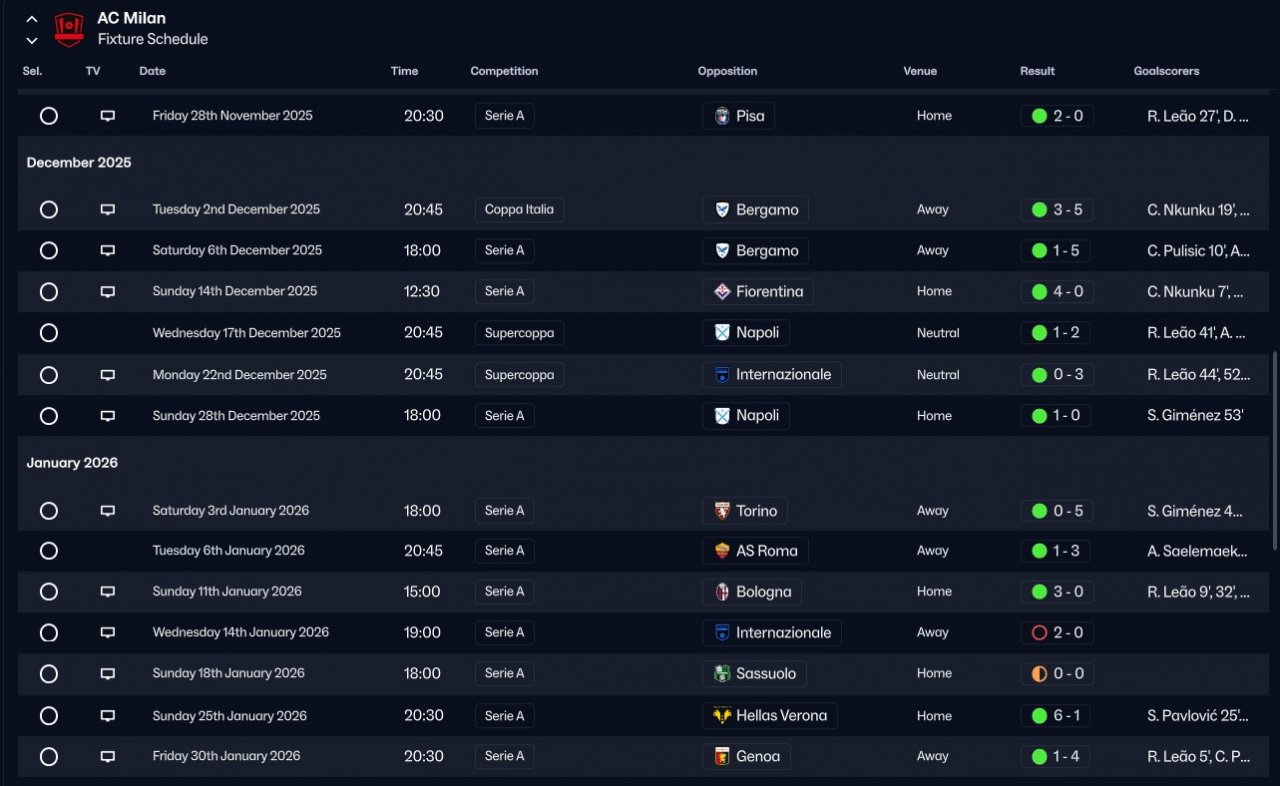Select the Tuesday 2nd December fixture radio circle
This screenshot has width=1280, height=786.
click(x=49, y=210)
